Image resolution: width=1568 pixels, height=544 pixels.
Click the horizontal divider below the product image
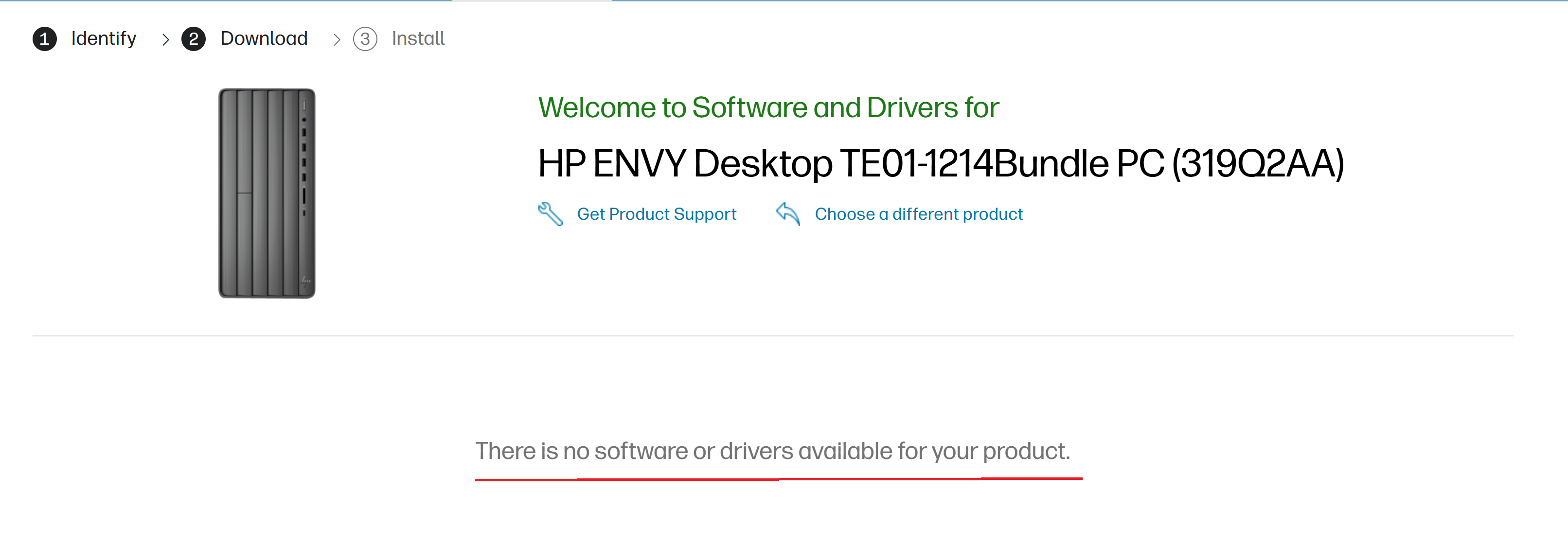[772, 336]
